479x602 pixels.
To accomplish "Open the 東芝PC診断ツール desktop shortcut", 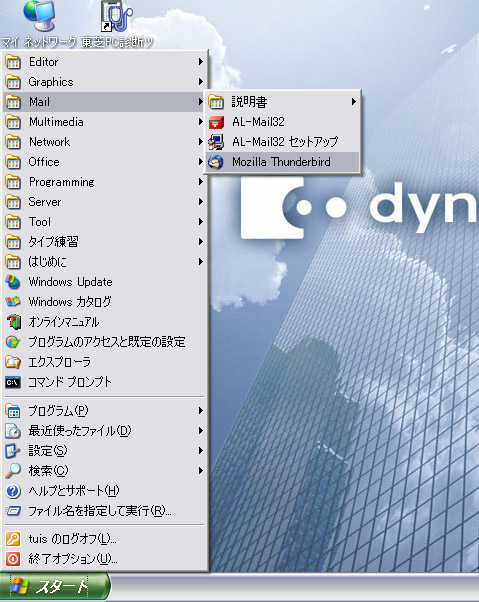I will [117, 24].
